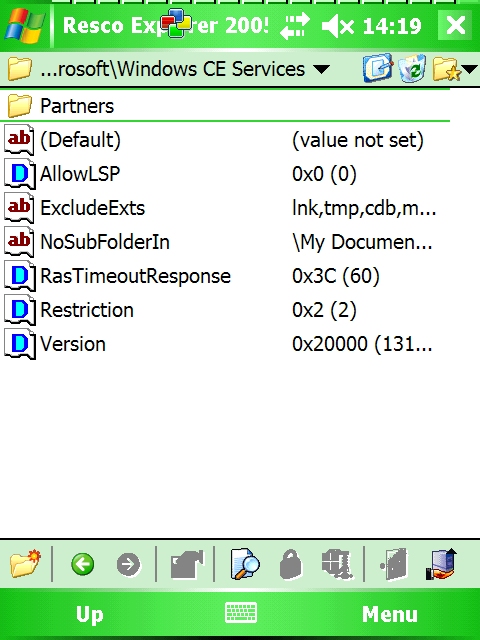Expand the favorites folder dropdown arrow
Viewport: 480px width, 640px height.
470,69
